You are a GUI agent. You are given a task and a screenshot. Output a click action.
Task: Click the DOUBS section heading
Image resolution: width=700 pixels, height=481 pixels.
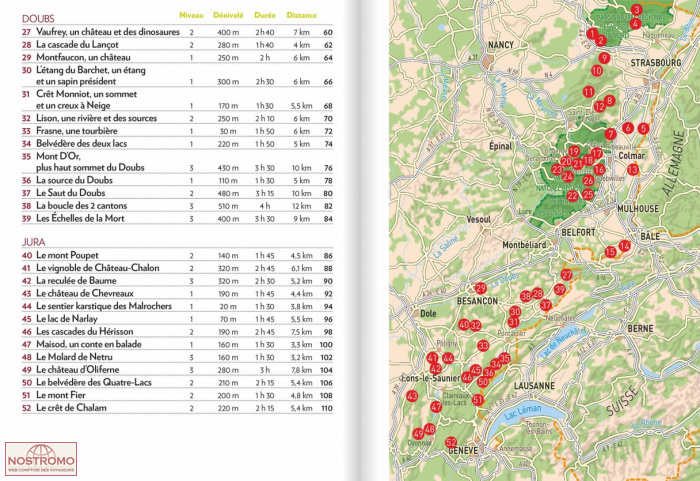coord(38,19)
